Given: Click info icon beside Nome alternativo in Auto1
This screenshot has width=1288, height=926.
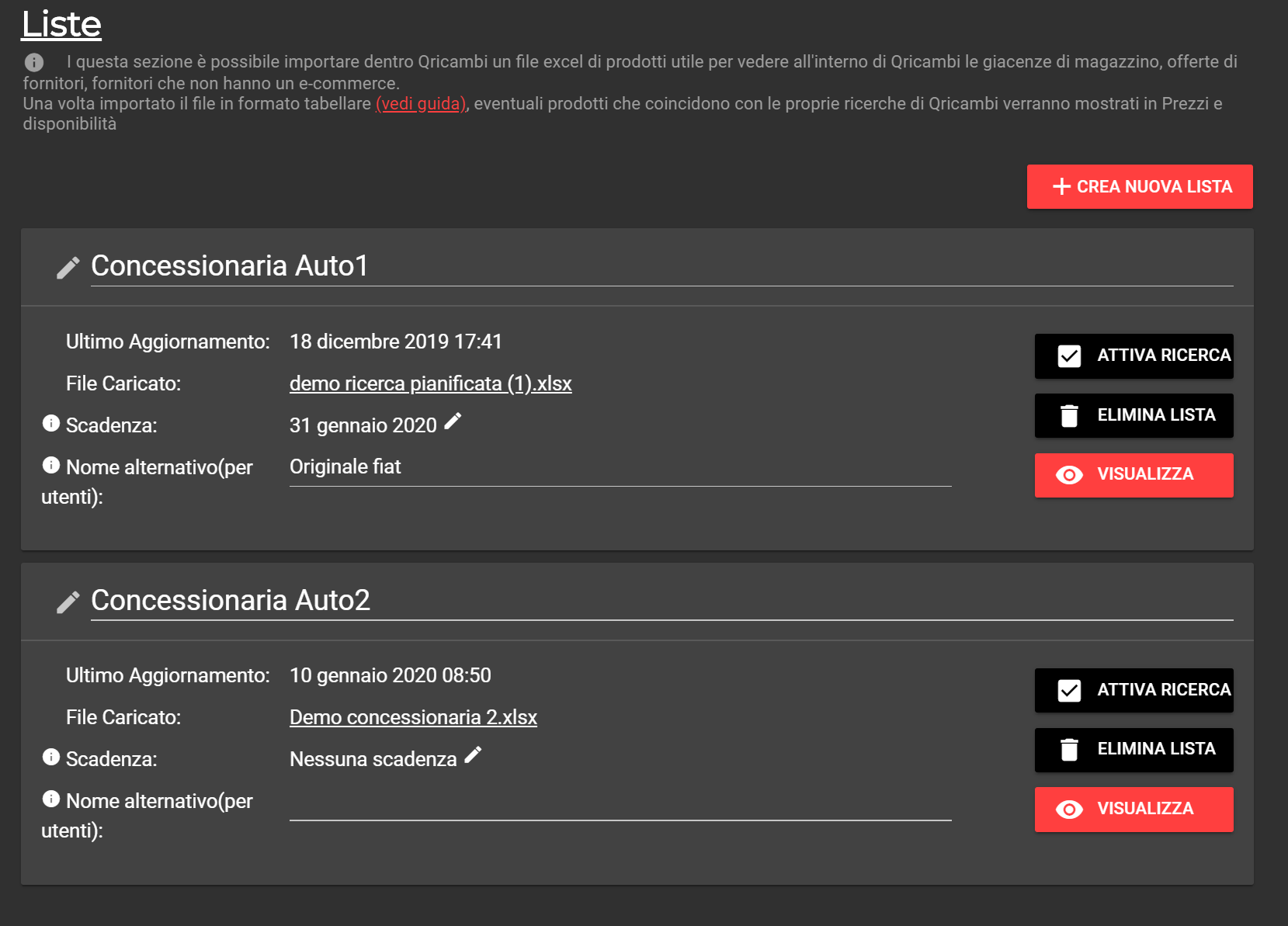Looking at the screenshot, I should click(x=51, y=465).
